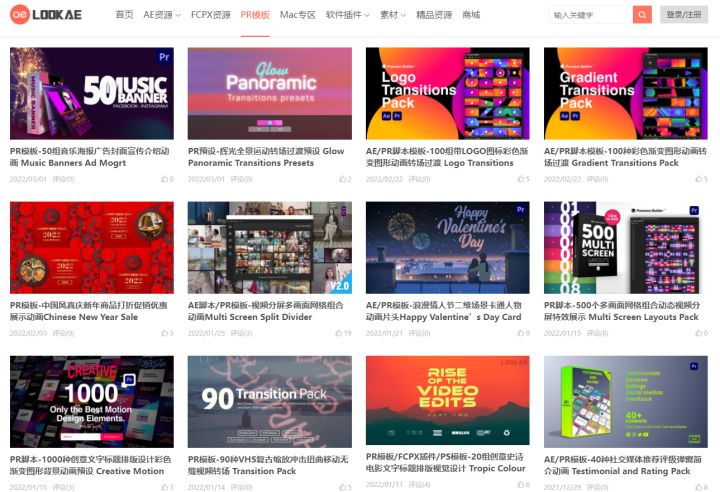Open the Happy Valentine's Day thumbnail
The image size is (720, 492).
coord(448,248)
